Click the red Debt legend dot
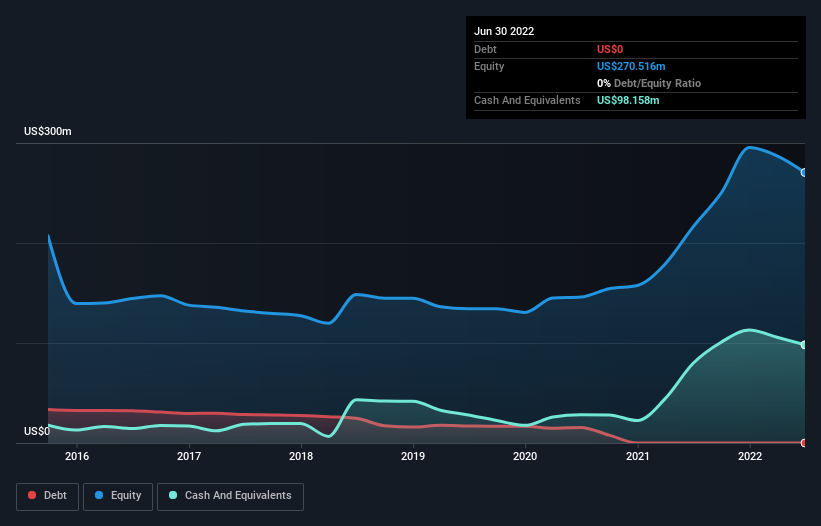This screenshot has width=821, height=526. click(x=32, y=495)
